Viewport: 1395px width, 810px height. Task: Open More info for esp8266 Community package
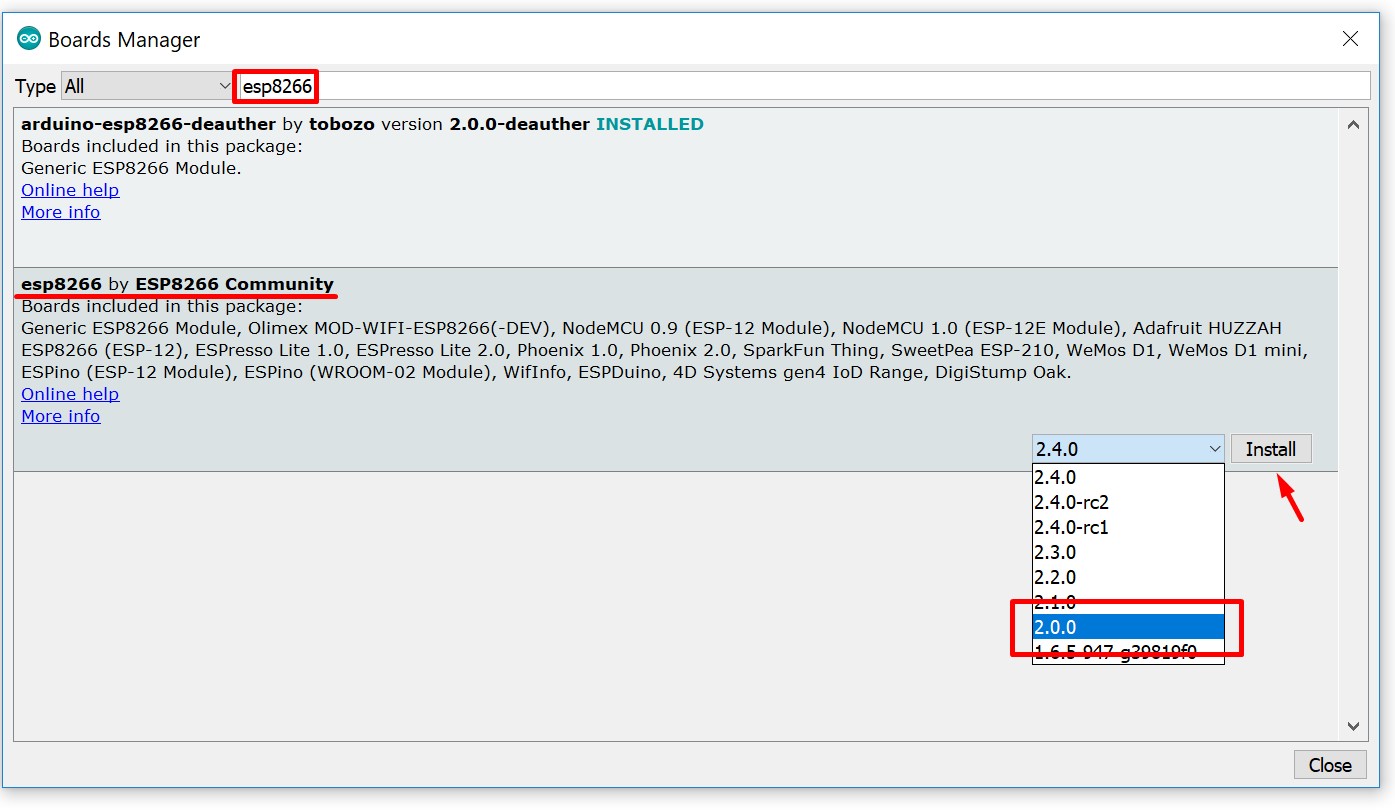(61, 416)
